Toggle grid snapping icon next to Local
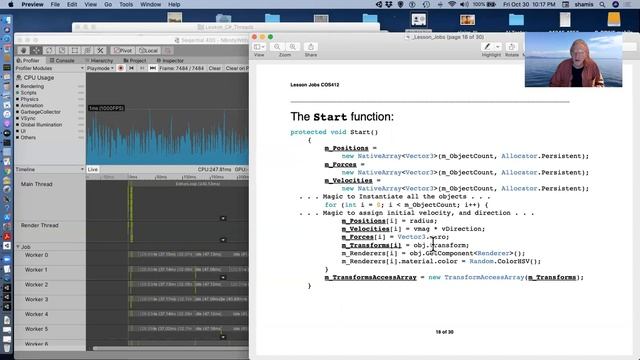 pos(167,50)
